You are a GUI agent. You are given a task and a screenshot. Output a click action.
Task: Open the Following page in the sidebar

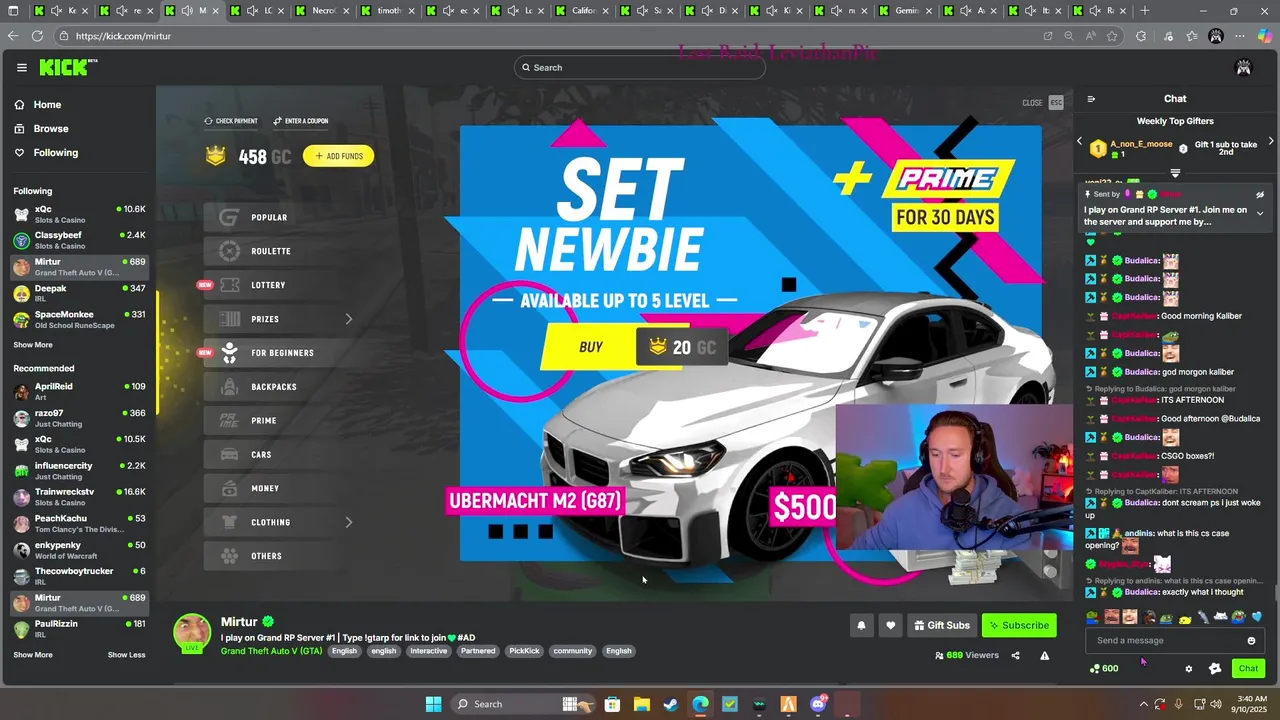click(x=55, y=153)
